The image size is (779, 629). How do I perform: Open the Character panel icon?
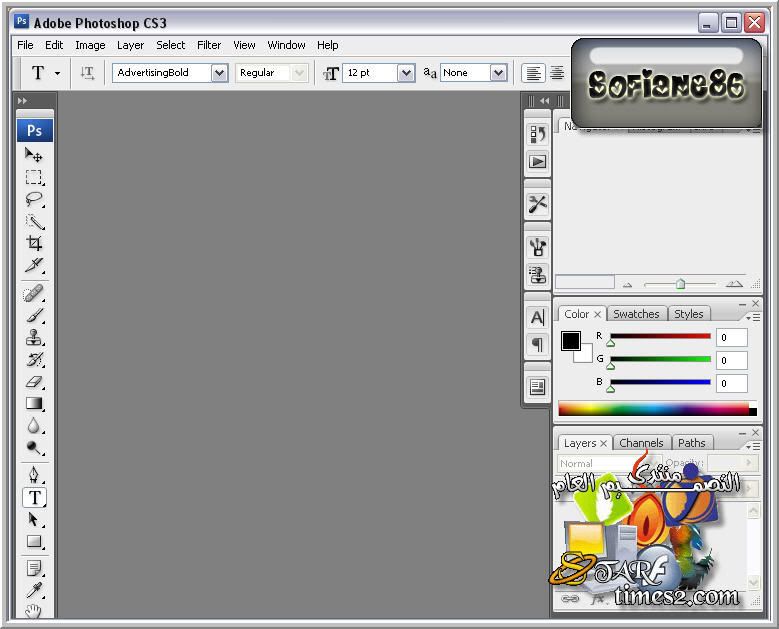coord(538,317)
